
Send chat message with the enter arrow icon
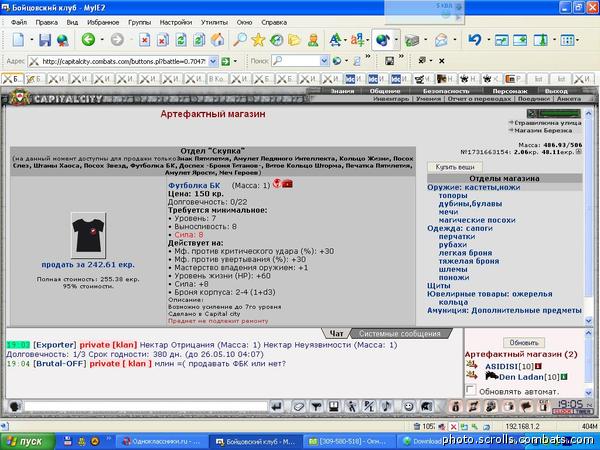[x=276, y=406]
